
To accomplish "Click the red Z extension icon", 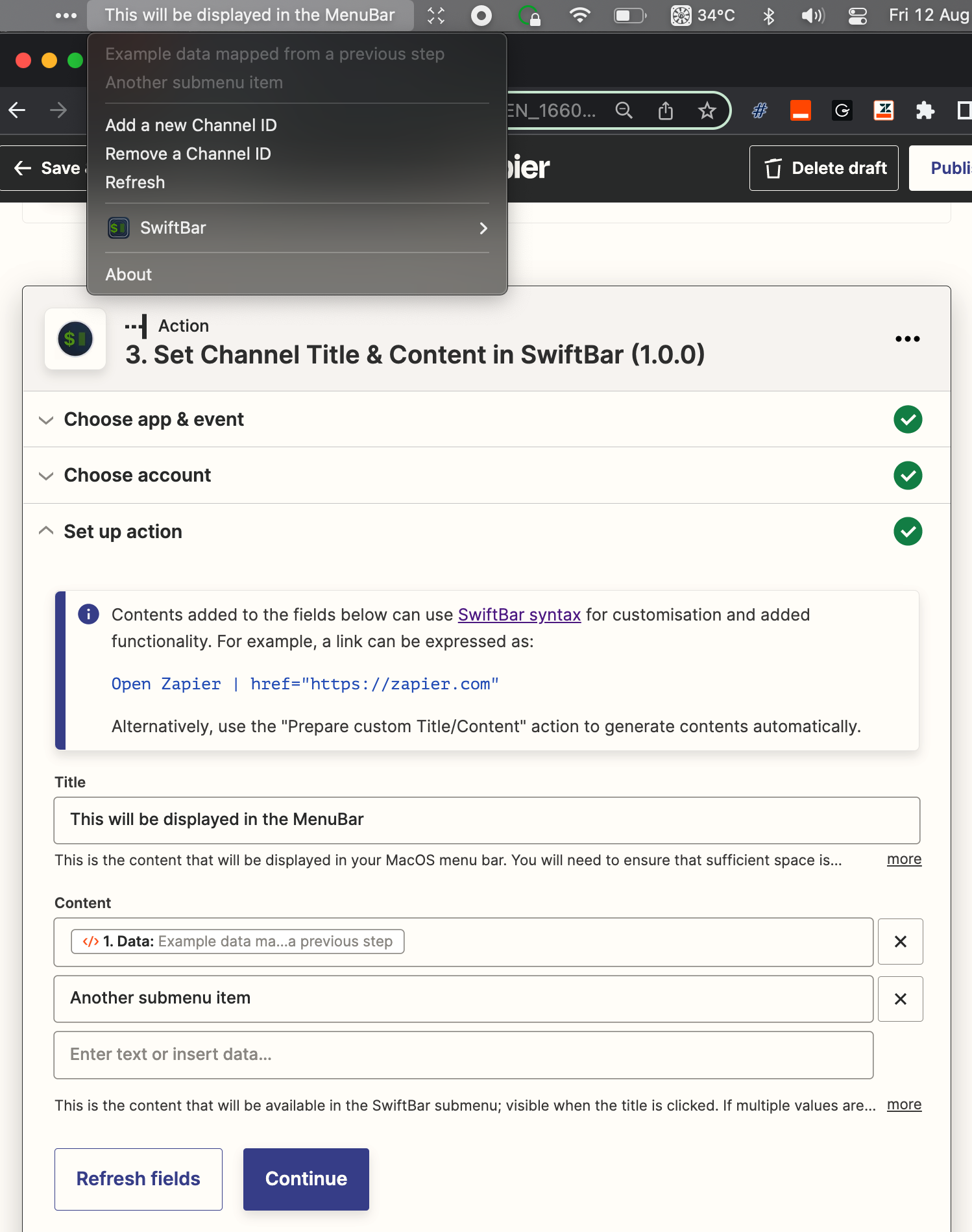I will 884,110.
